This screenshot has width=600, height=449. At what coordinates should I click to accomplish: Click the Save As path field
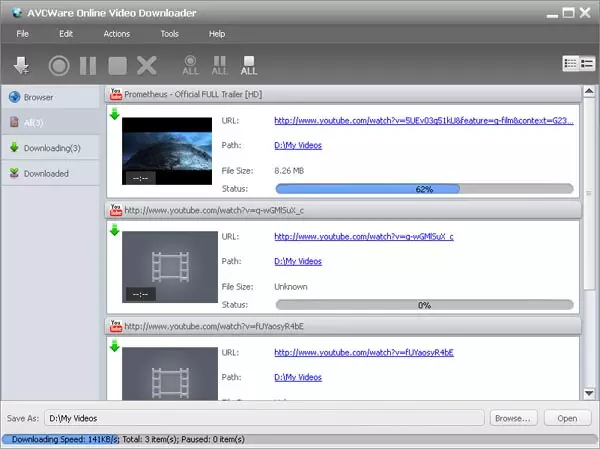pos(270,418)
